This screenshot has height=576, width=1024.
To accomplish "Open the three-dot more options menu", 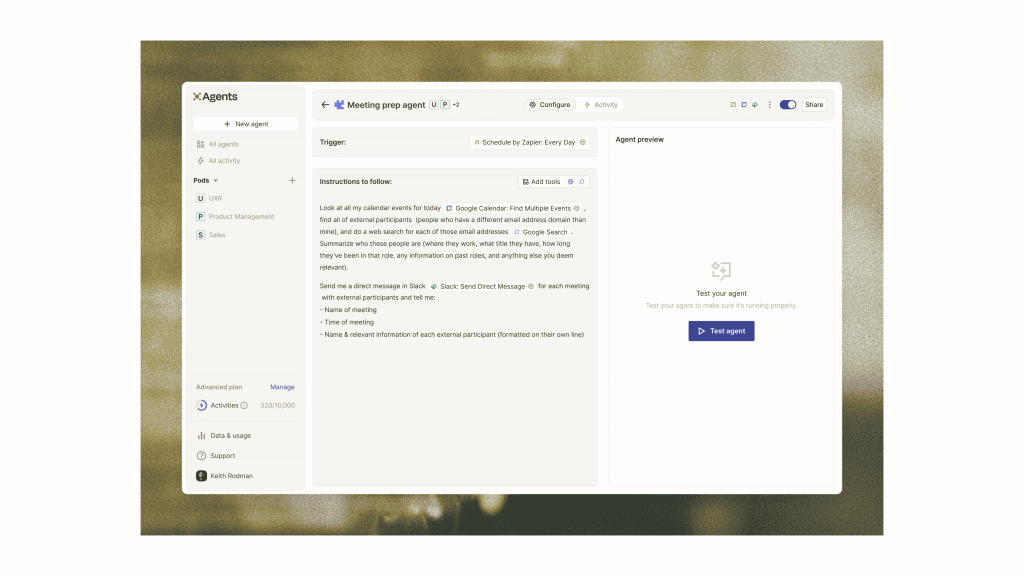I will point(769,105).
